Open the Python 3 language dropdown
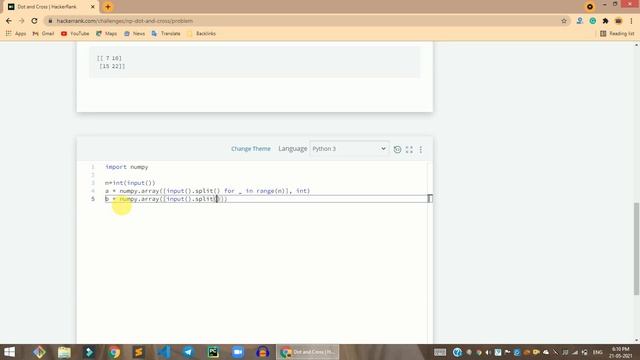 349,149
